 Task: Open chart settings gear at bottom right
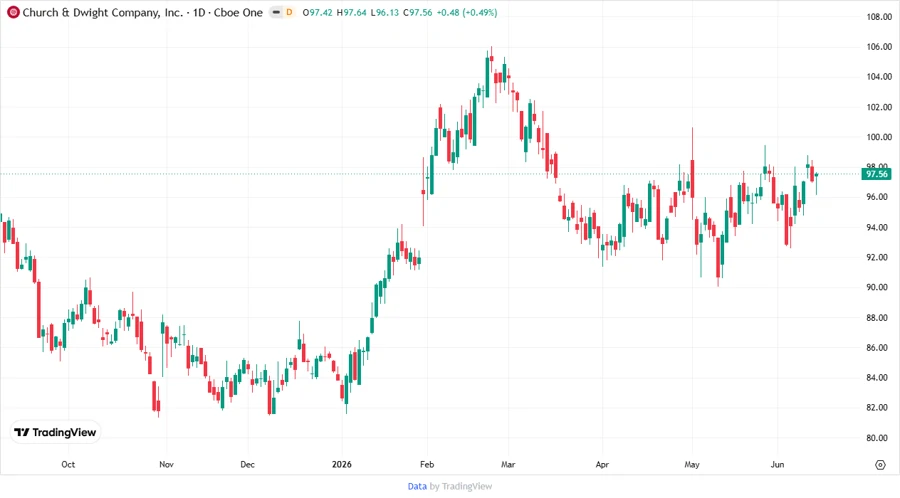[880, 465]
